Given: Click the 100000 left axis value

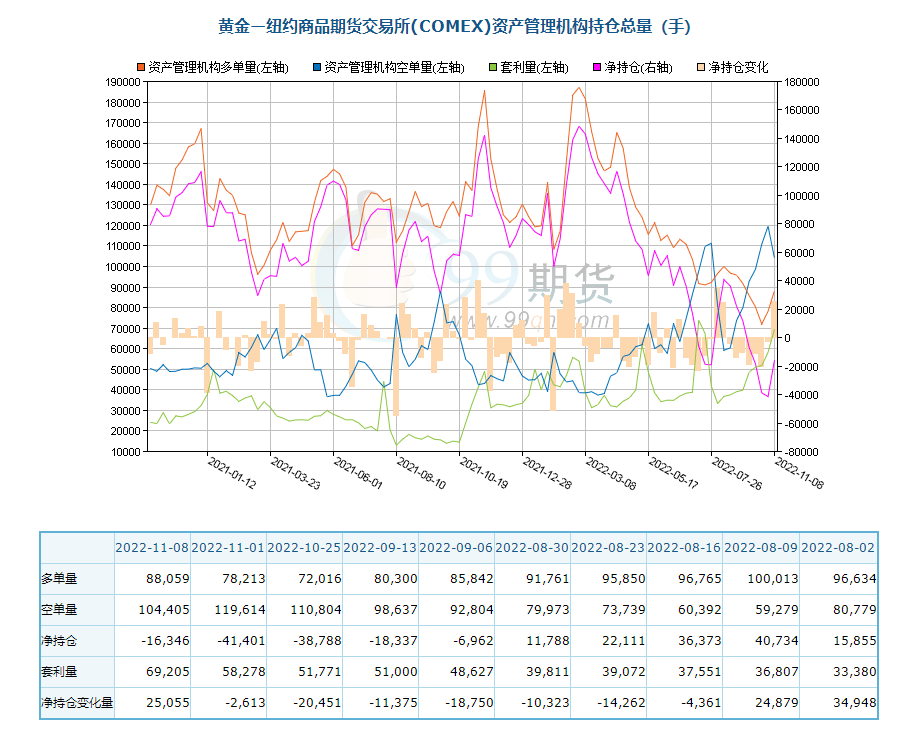Looking at the screenshot, I should click(x=123, y=267).
